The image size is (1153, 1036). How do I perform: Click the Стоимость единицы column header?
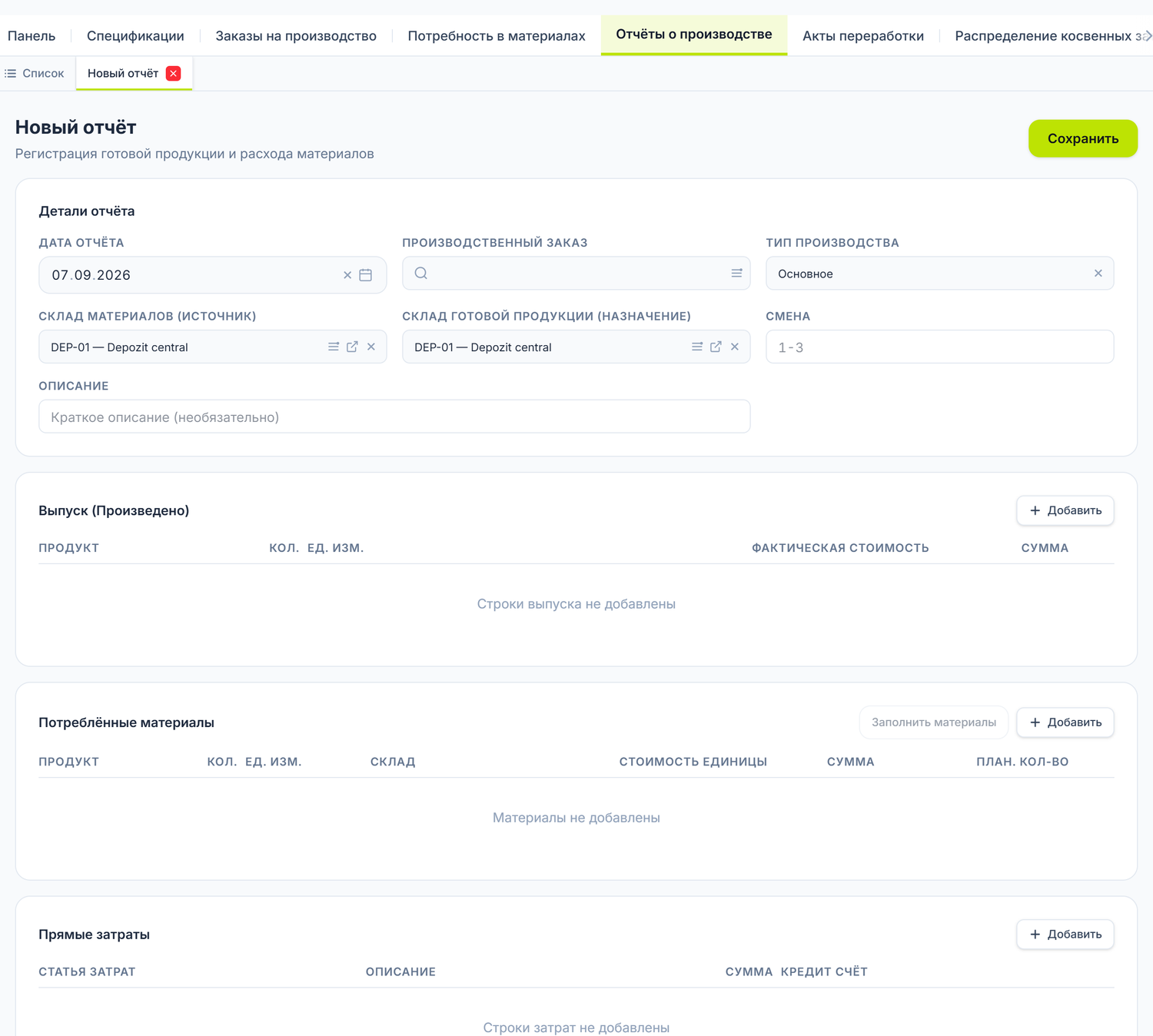(x=693, y=762)
